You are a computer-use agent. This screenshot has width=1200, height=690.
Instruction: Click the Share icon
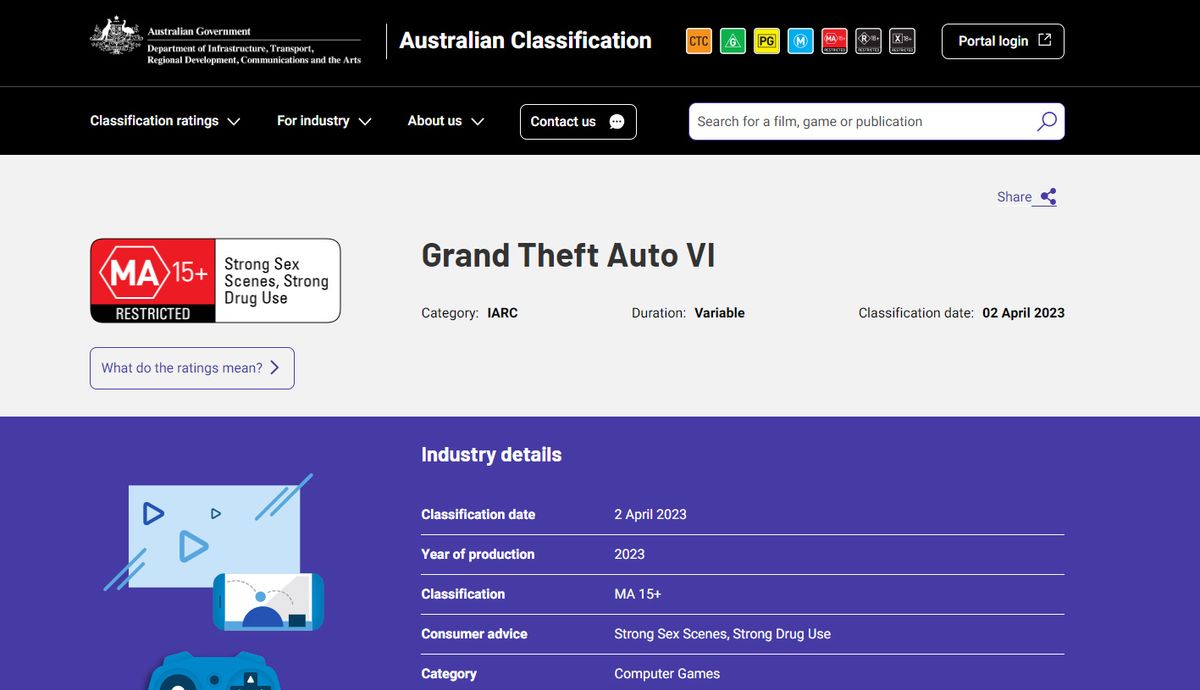(x=1048, y=197)
